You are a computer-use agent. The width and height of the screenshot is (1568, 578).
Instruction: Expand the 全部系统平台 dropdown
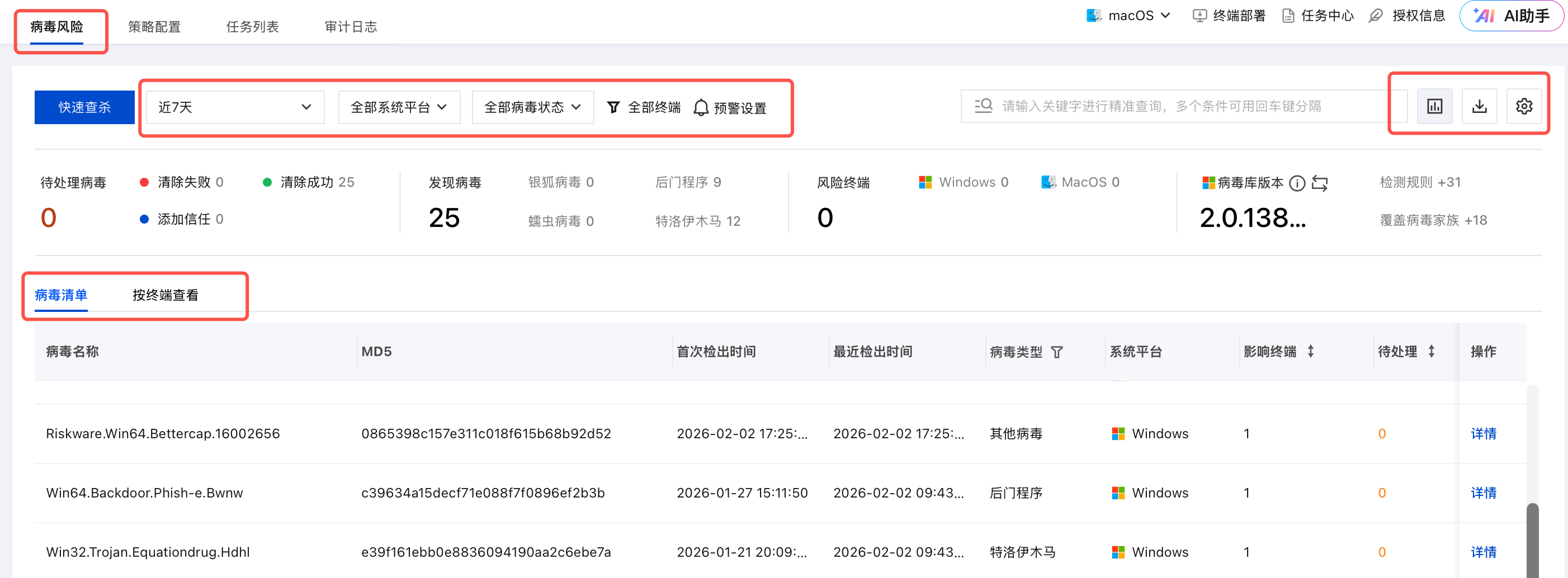click(x=399, y=107)
